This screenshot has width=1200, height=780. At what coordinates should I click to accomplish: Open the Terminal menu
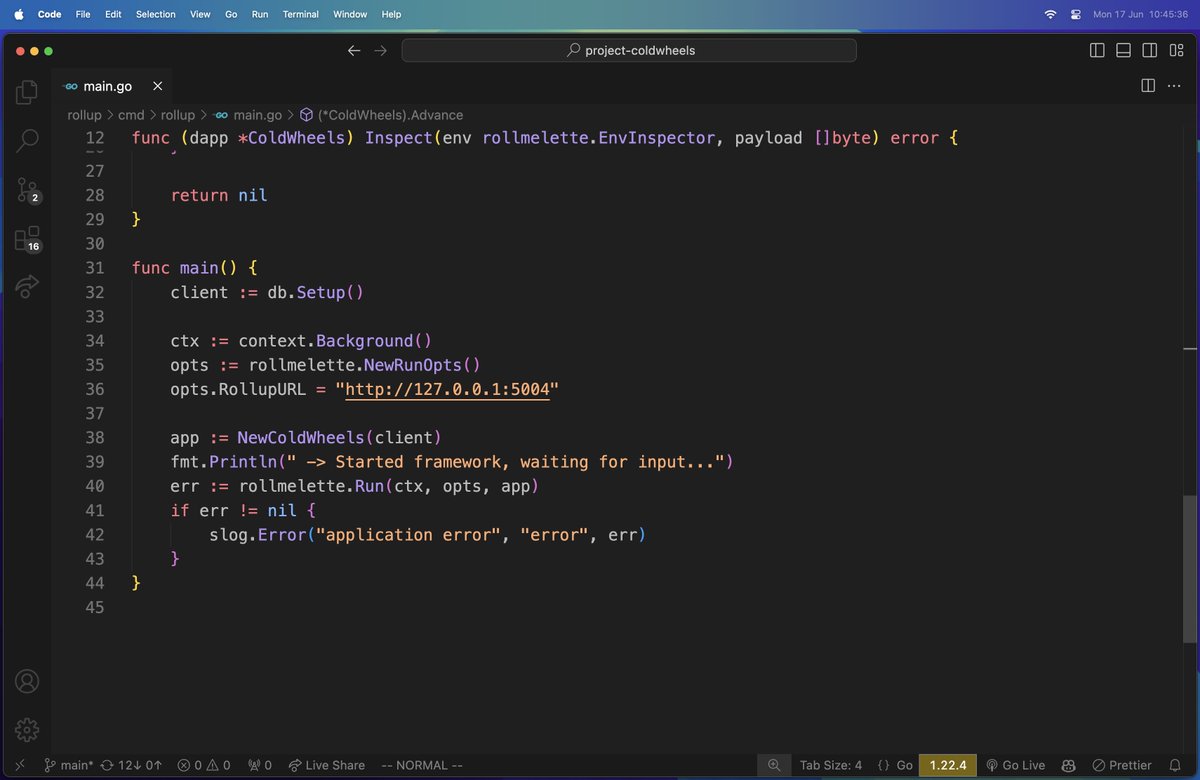[x=301, y=14]
